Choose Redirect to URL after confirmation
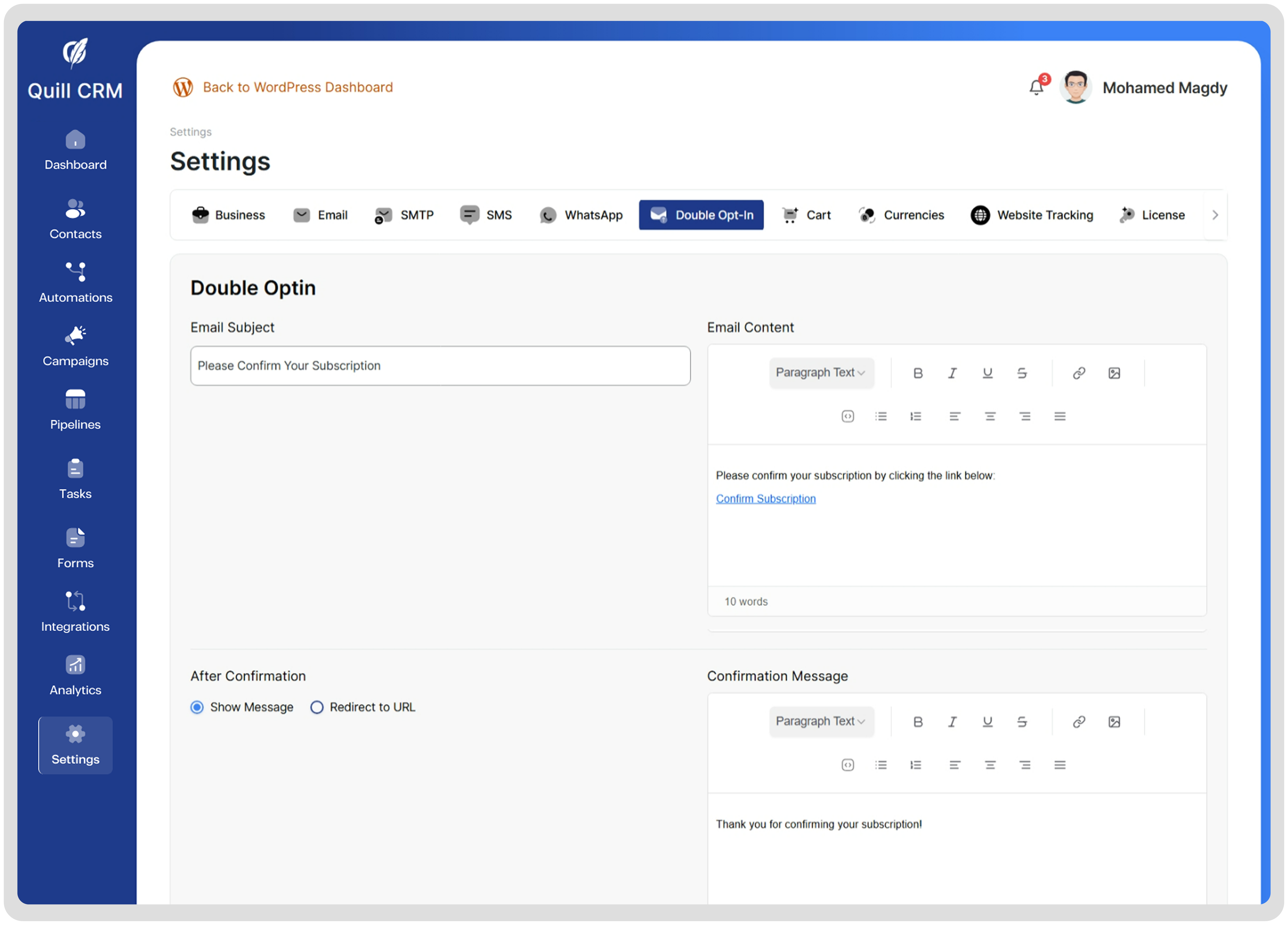 click(x=317, y=707)
